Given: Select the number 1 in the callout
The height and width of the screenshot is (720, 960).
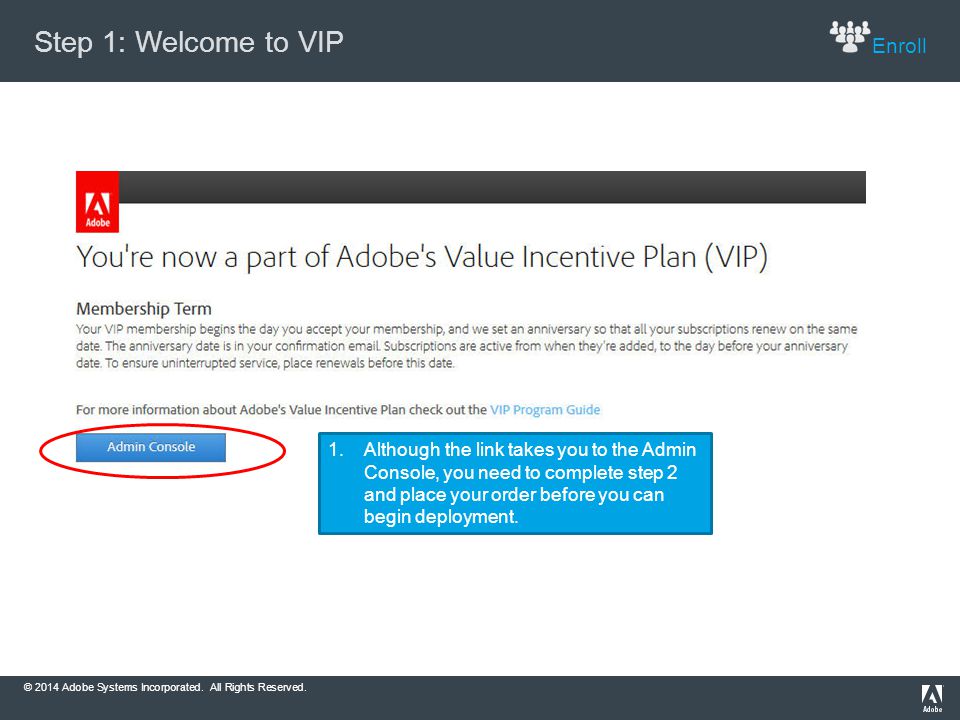Looking at the screenshot, I should click(336, 449).
